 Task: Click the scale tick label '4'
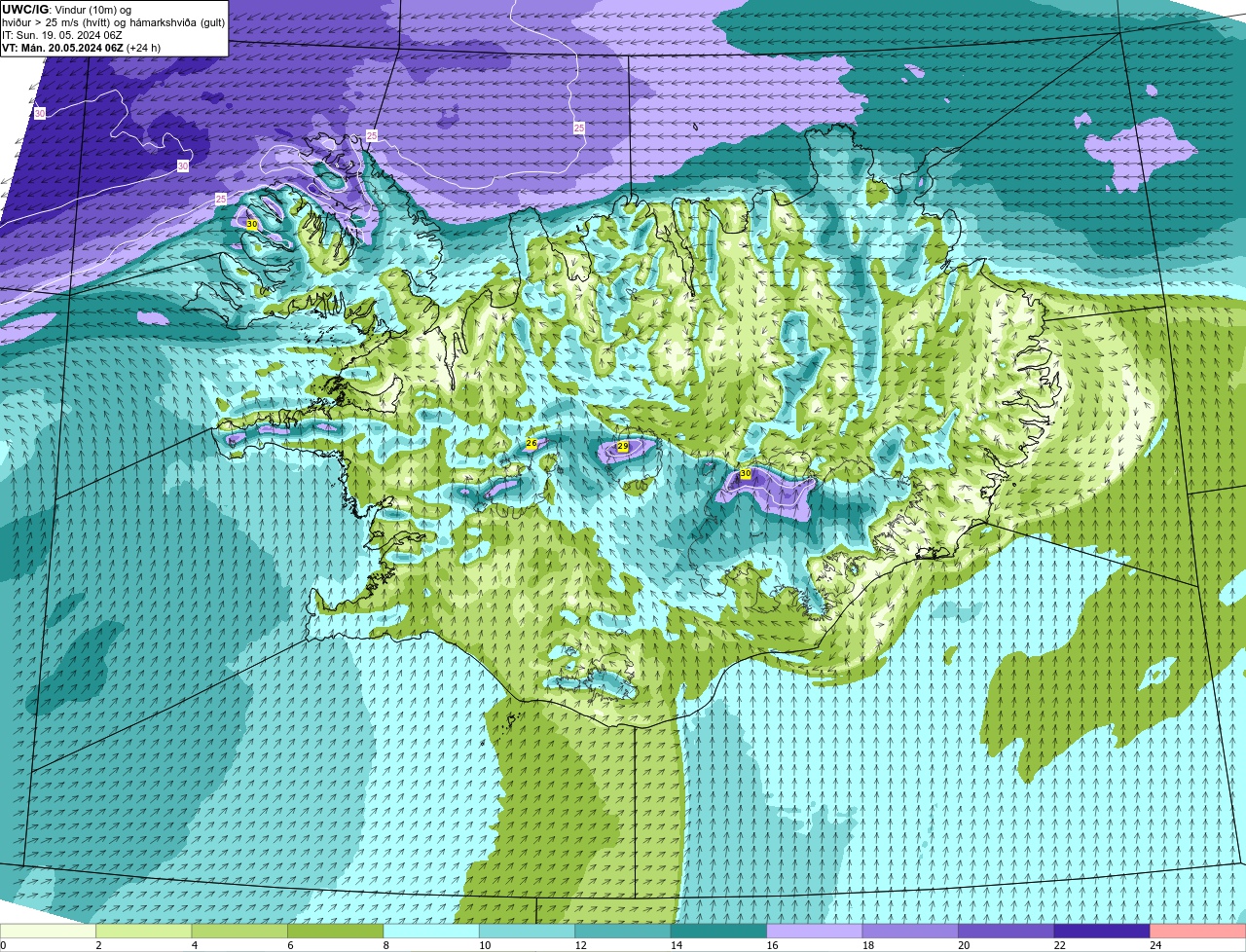pos(194,945)
